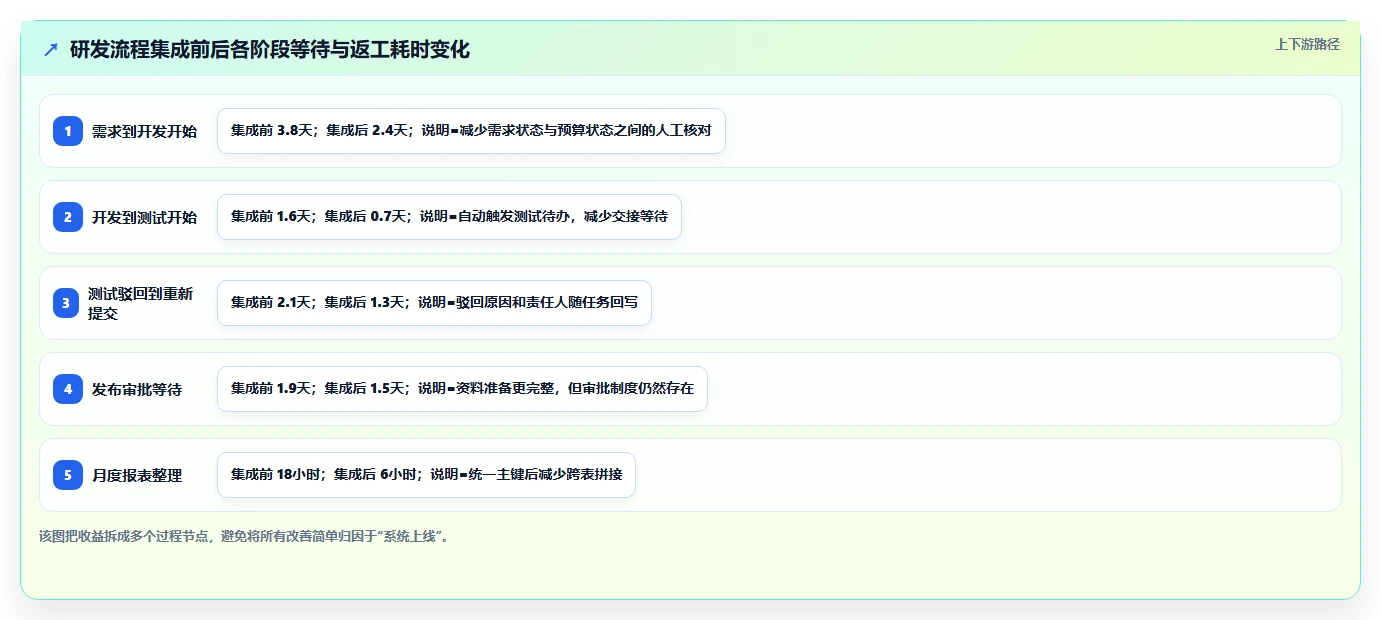Click the detail box starting 集成前 1.6天

(449, 217)
